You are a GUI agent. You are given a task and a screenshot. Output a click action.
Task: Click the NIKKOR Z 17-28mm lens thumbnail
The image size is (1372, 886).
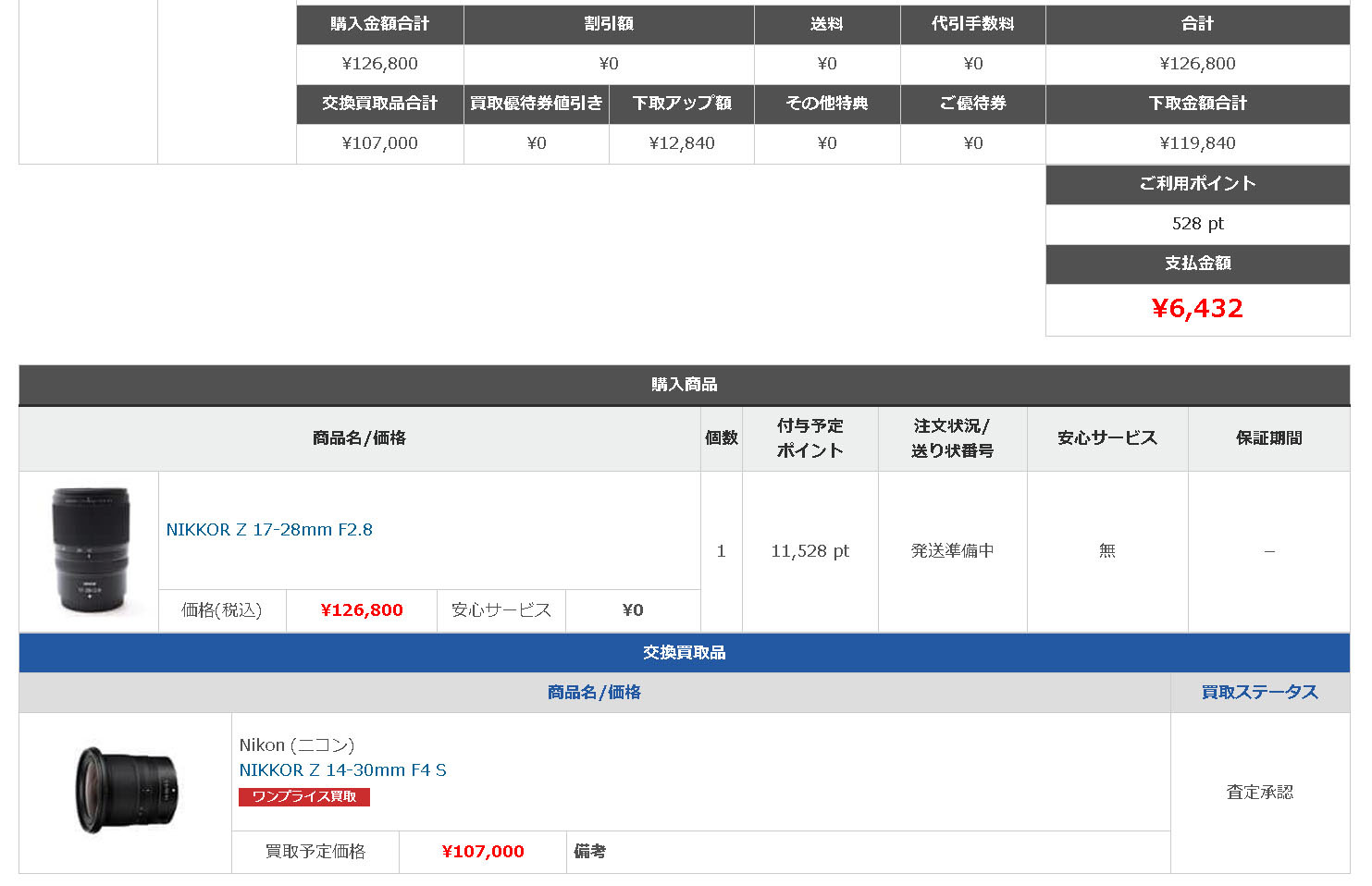[x=90, y=551]
